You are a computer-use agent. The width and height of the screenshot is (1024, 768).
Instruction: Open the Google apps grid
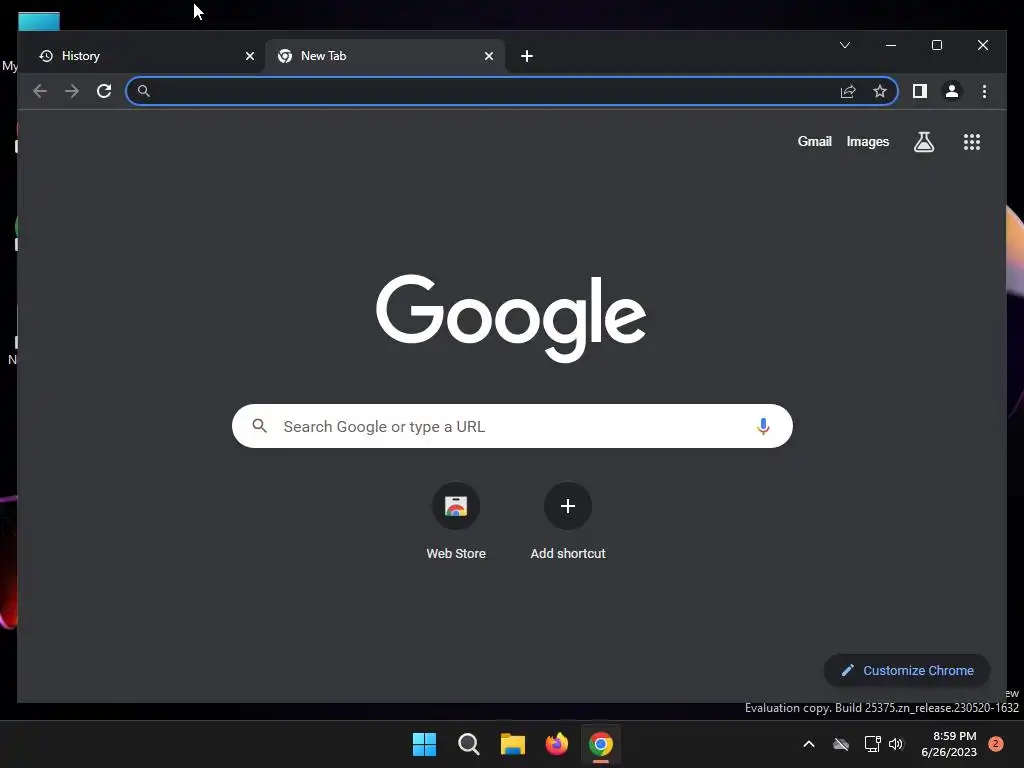(972, 142)
